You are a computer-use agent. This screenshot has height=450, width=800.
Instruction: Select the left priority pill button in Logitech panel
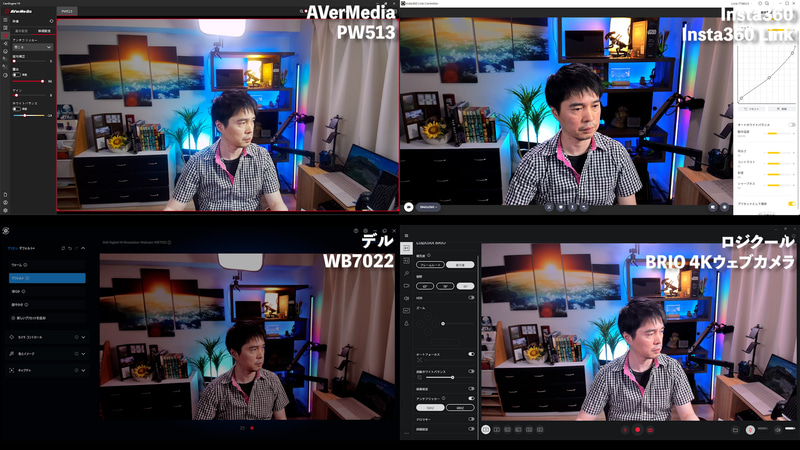pyautogui.click(x=430, y=265)
